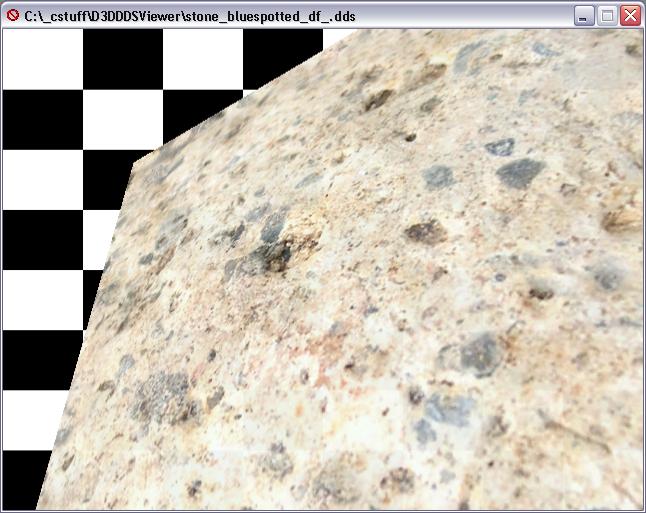
Task: Click the title bar file path text
Action: [190, 16]
